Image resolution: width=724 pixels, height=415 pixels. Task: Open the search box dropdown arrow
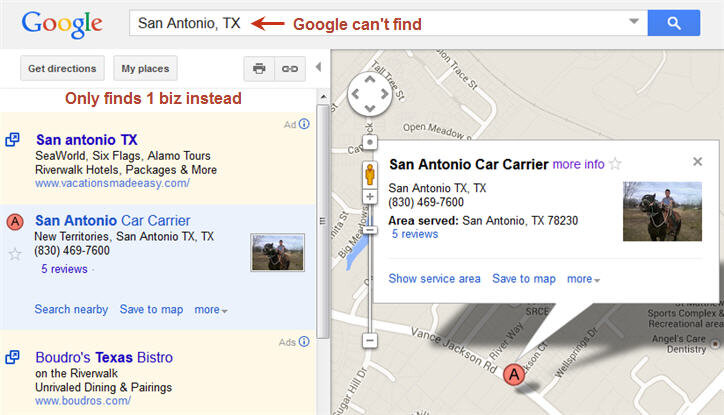pyautogui.click(x=634, y=21)
